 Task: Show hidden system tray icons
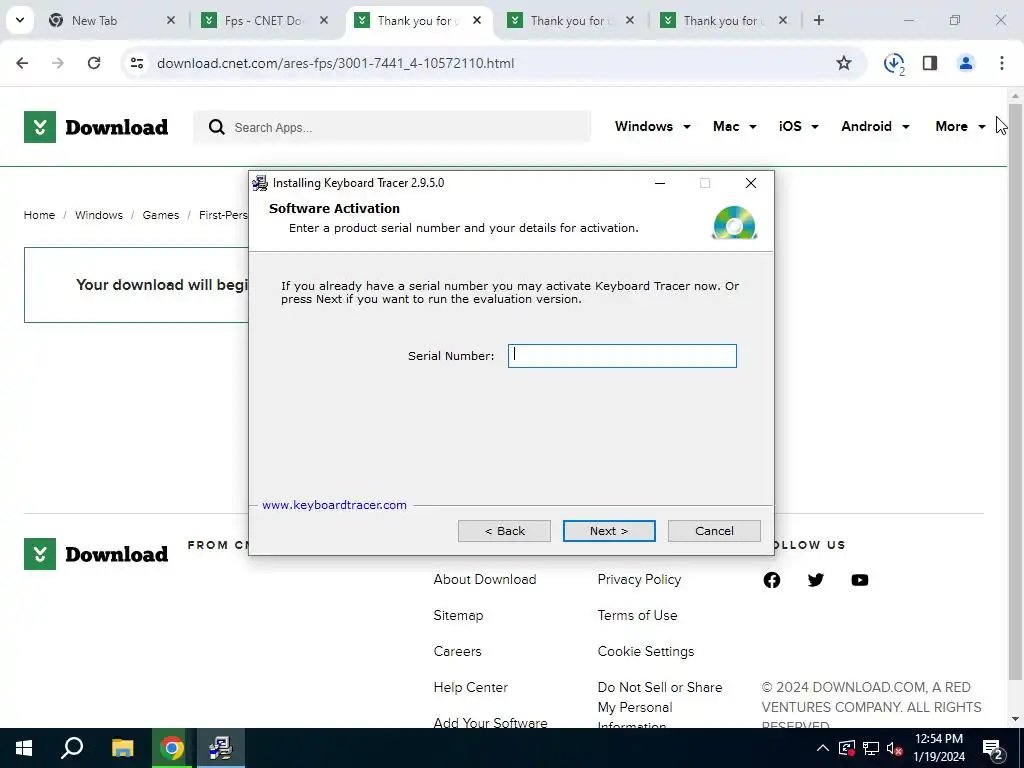(x=823, y=748)
